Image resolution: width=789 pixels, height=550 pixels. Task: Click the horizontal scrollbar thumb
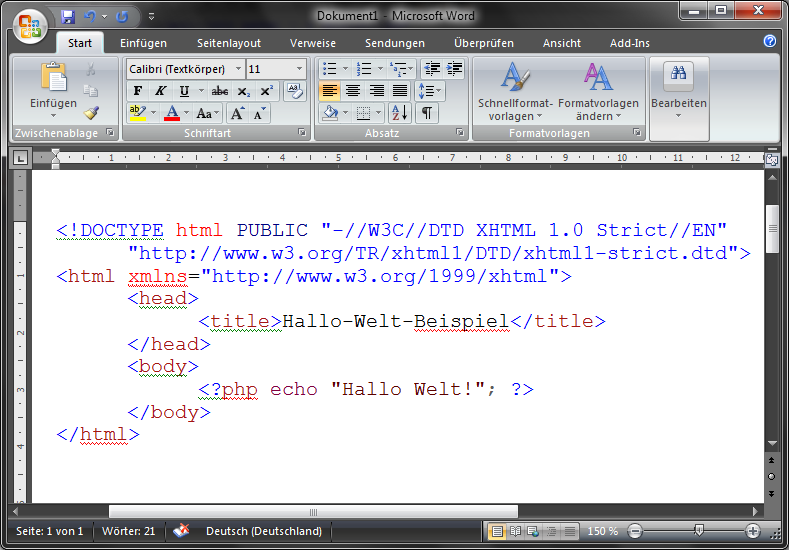[x=313, y=512]
